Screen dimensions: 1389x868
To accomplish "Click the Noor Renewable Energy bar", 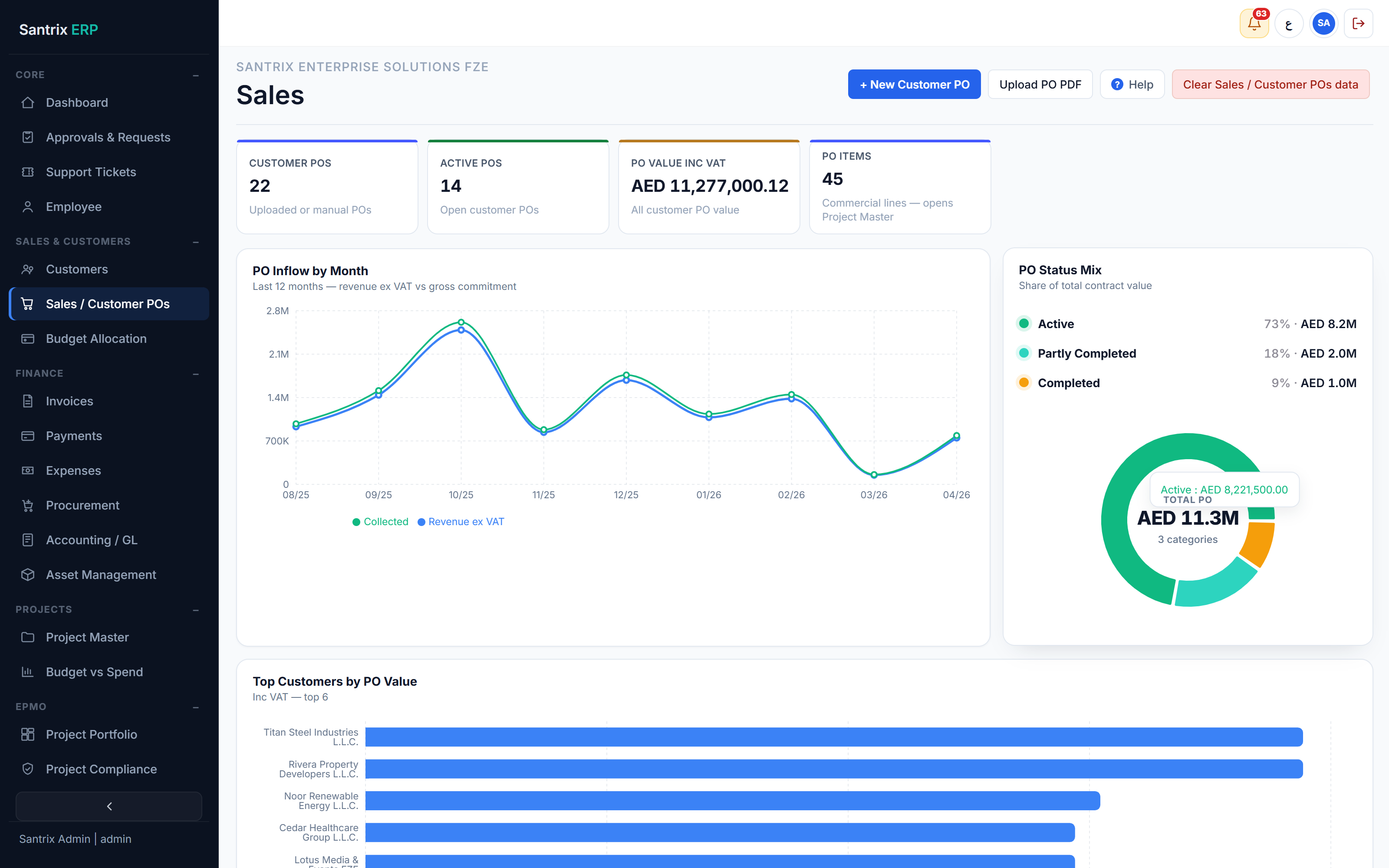I will (732, 801).
